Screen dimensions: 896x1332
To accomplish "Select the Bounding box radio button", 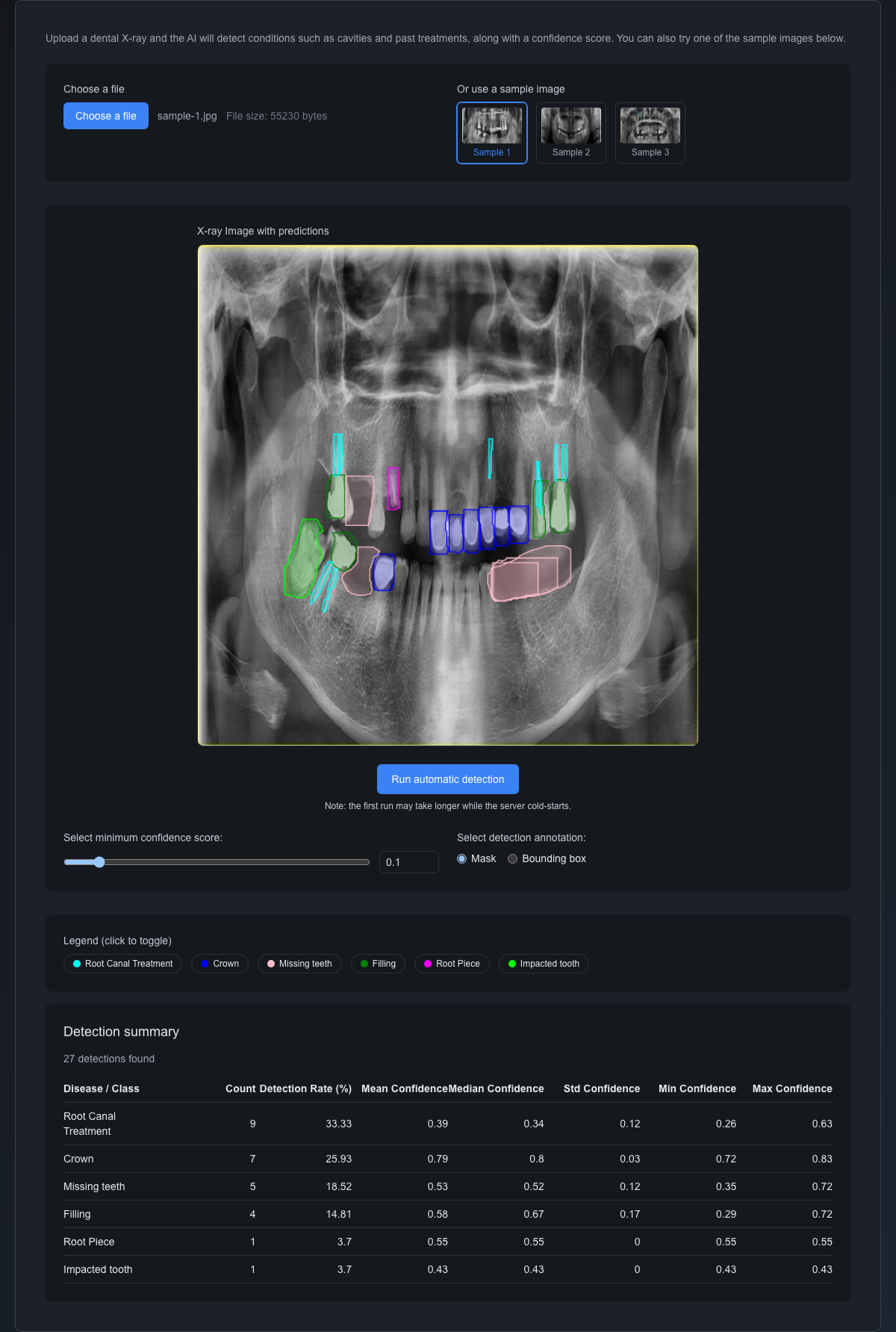I will coord(512,859).
